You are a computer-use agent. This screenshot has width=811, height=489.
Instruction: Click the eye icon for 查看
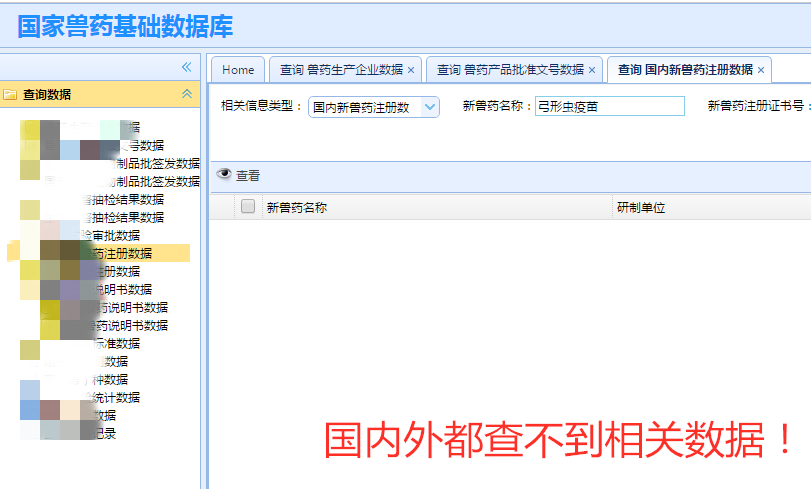click(x=224, y=175)
